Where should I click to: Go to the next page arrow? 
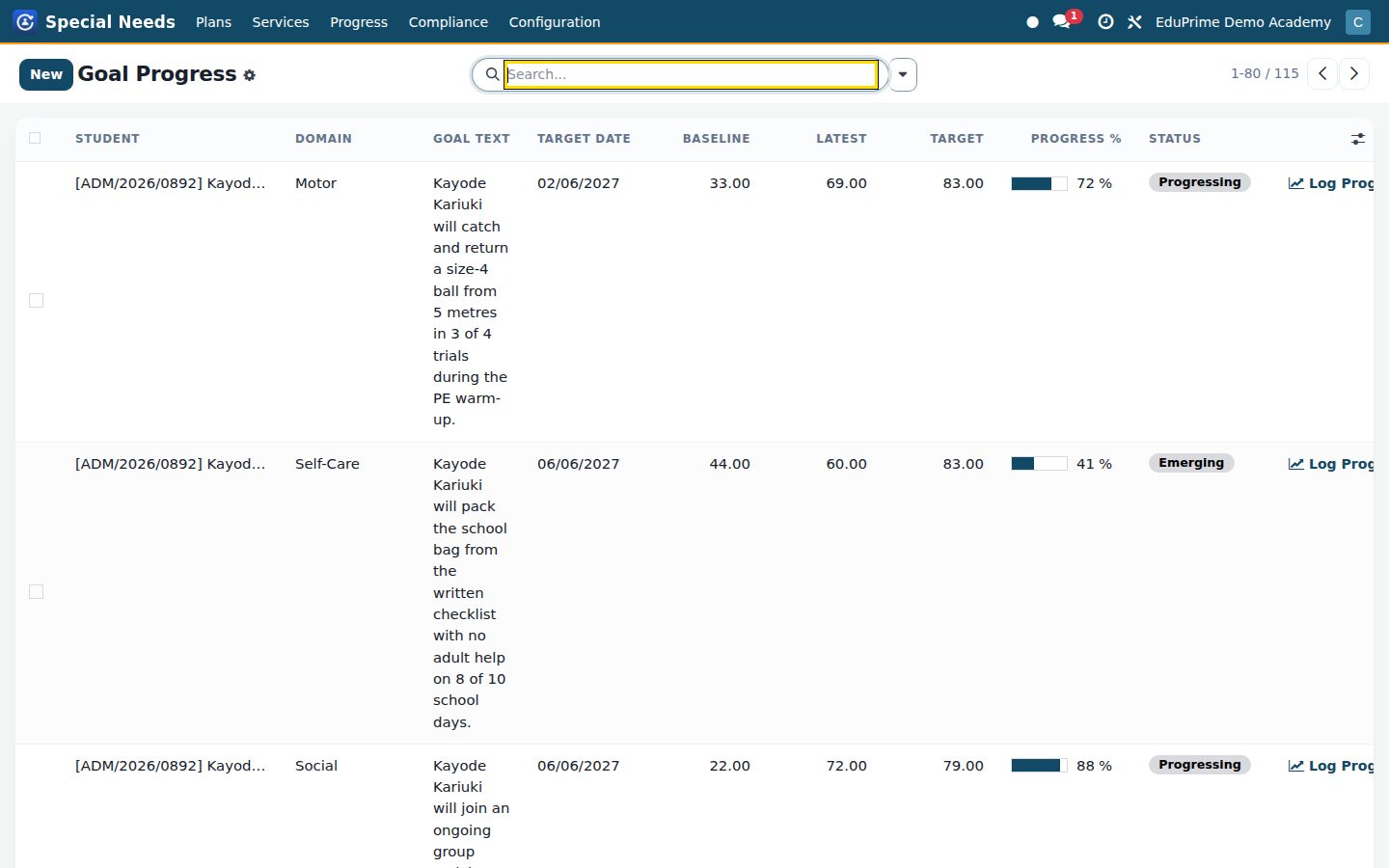pyautogui.click(x=1354, y=73)
